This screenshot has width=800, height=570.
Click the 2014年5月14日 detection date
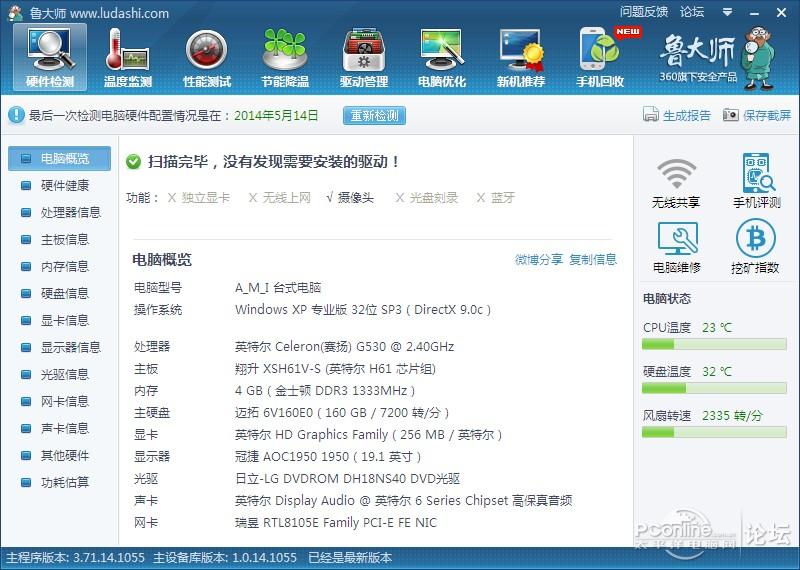[276, 115]
